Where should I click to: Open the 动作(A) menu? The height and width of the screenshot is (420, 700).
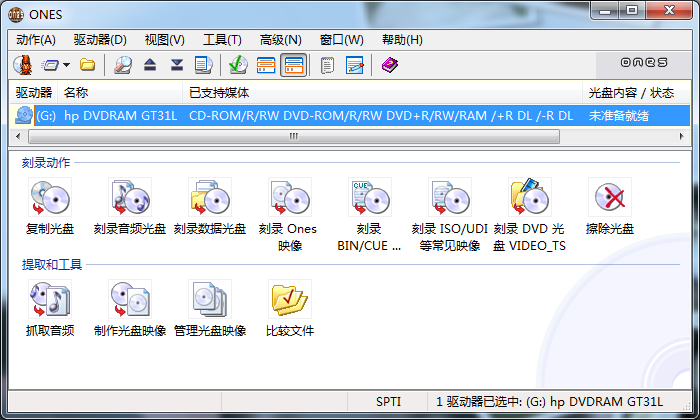36,40
